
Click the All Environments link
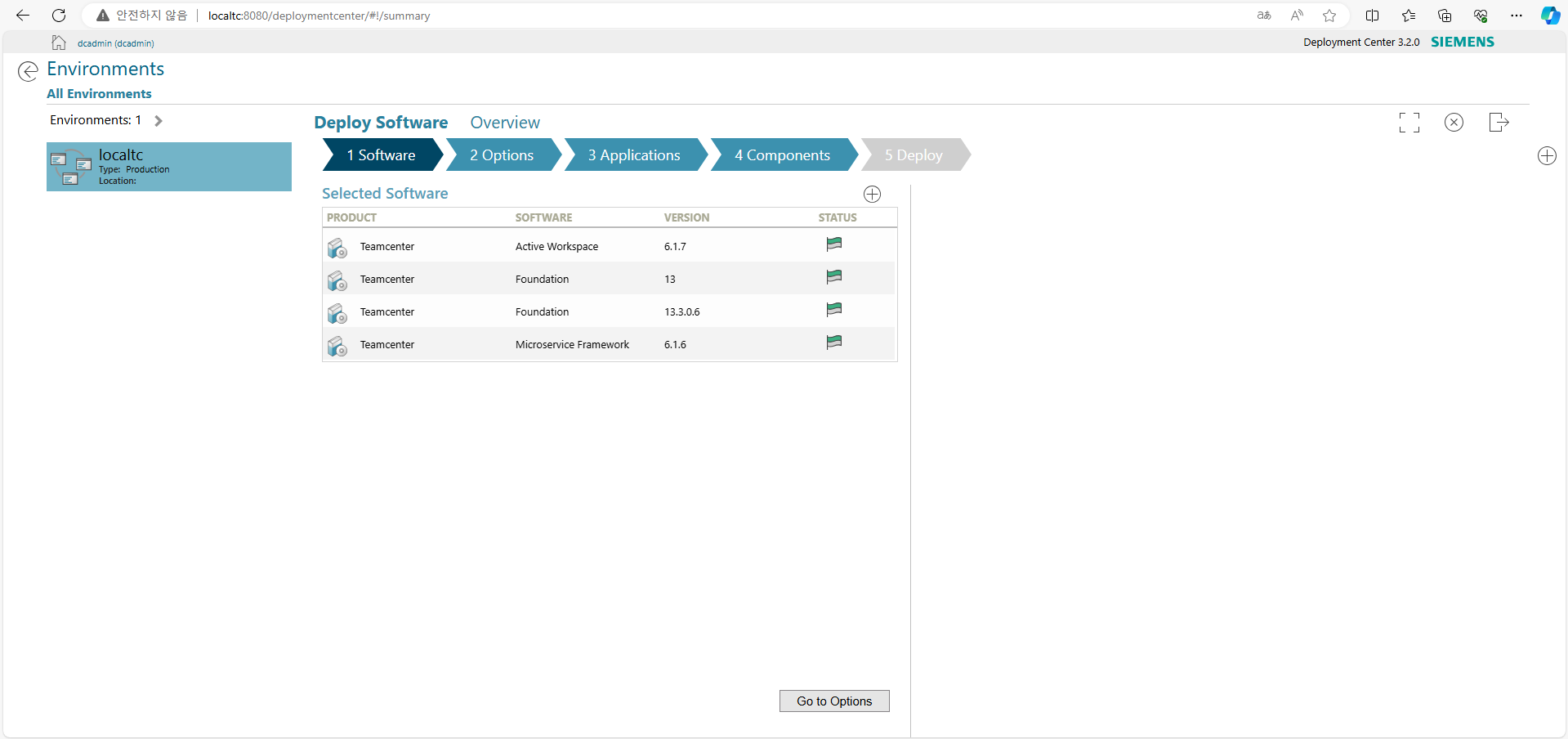click(x=99, y=94)
